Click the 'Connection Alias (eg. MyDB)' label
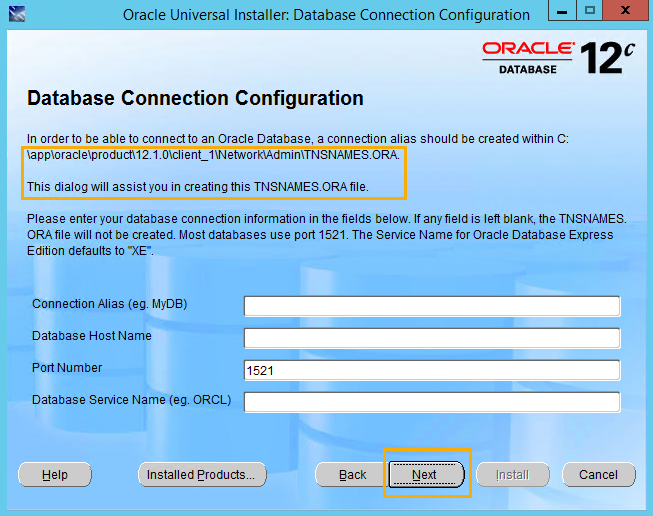This screenshot has width=653, height=516. [x=110, y=304]
